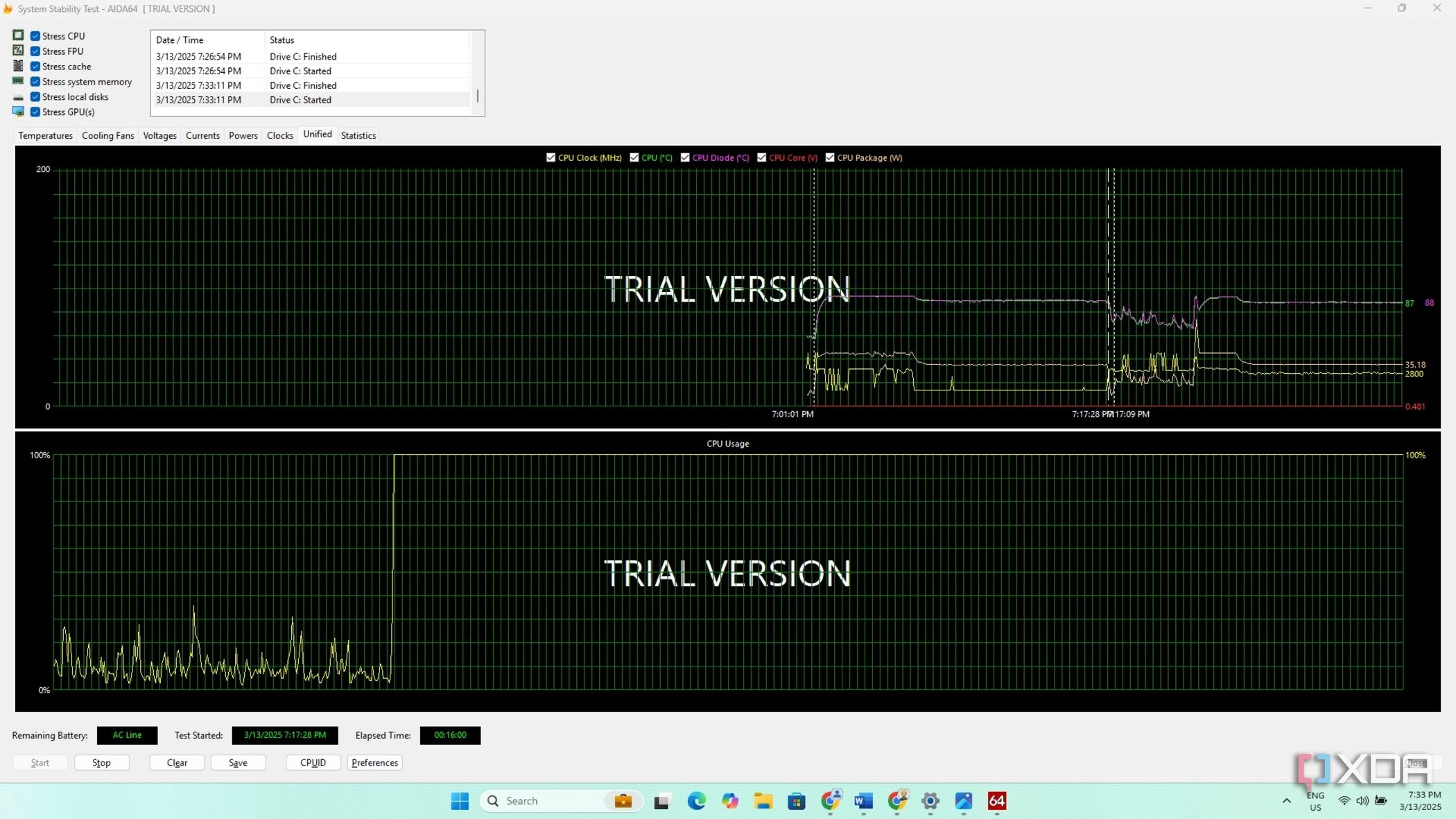1456x819 pixels.
Task: Disable Stress system memory
Action: coord(35,82)
